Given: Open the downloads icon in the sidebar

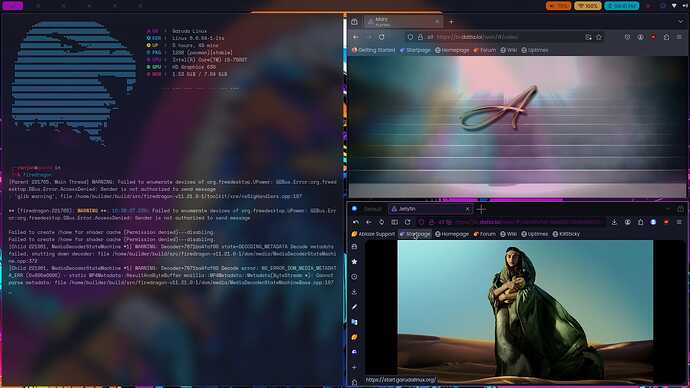Looking at the screenshot, I should coord(354,292).
